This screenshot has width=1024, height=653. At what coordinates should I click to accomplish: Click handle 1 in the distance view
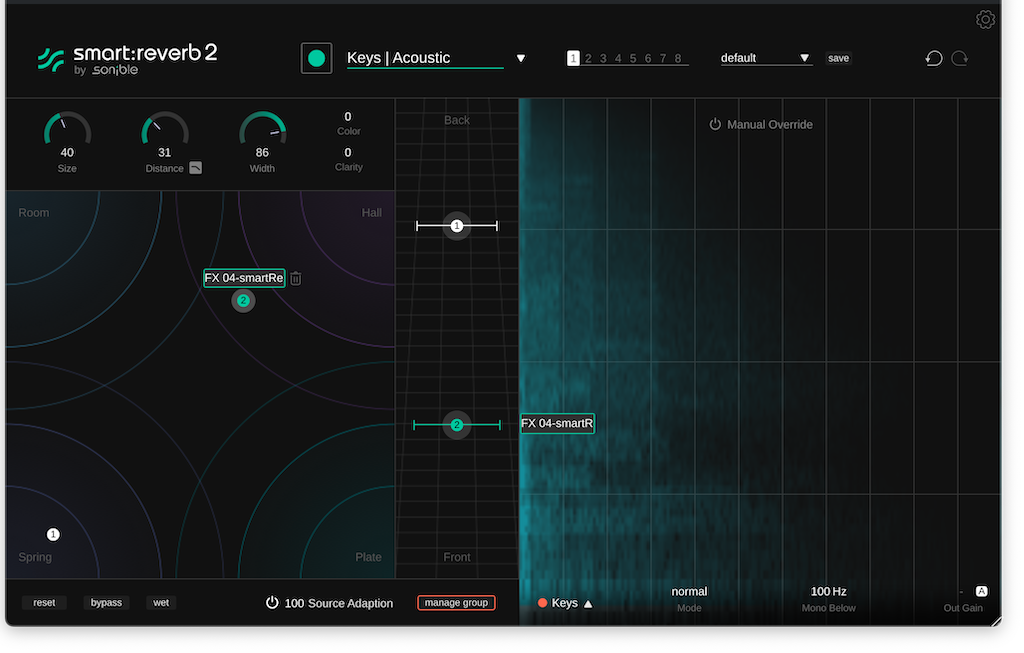coord(456,226)
